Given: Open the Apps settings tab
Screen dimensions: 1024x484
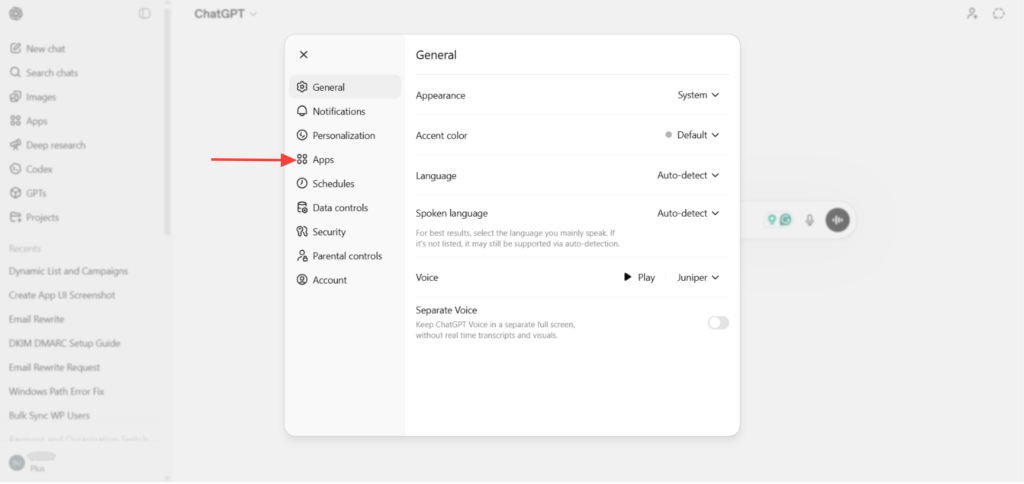Looking at the screenshot, I should click(x=345, y=159).
